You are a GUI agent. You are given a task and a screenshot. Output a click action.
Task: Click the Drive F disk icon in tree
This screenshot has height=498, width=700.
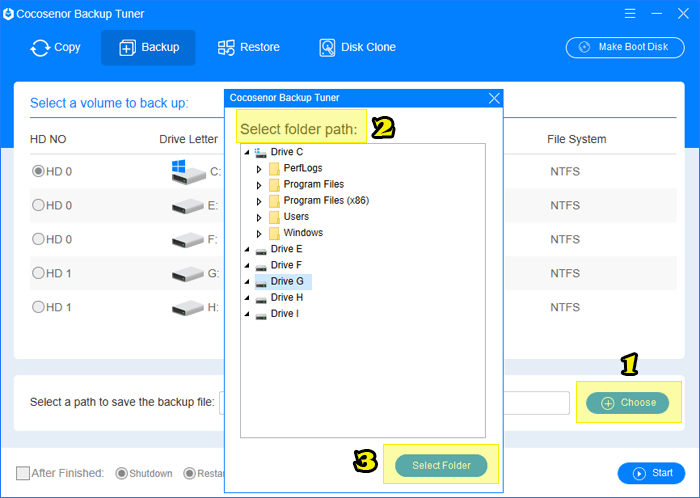tap(261, 267)
